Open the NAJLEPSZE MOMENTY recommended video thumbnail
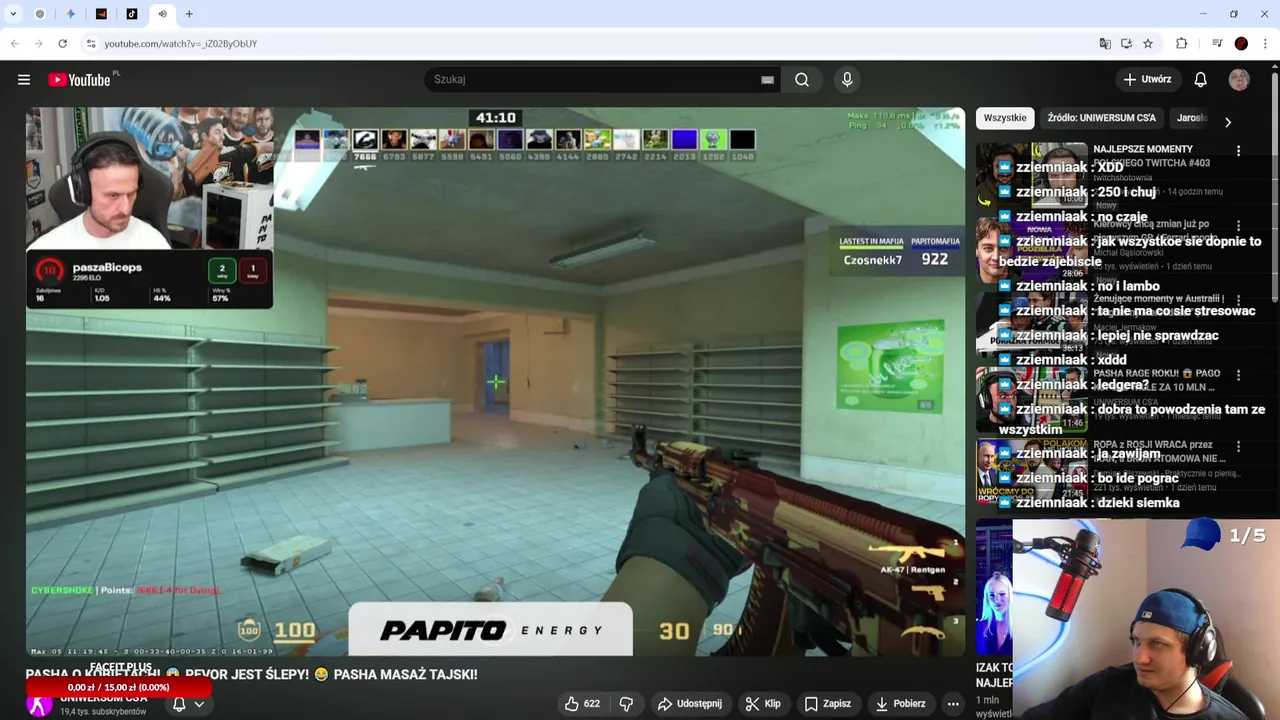Viewport: 1280px width, 720px height. coord(1031,174)
